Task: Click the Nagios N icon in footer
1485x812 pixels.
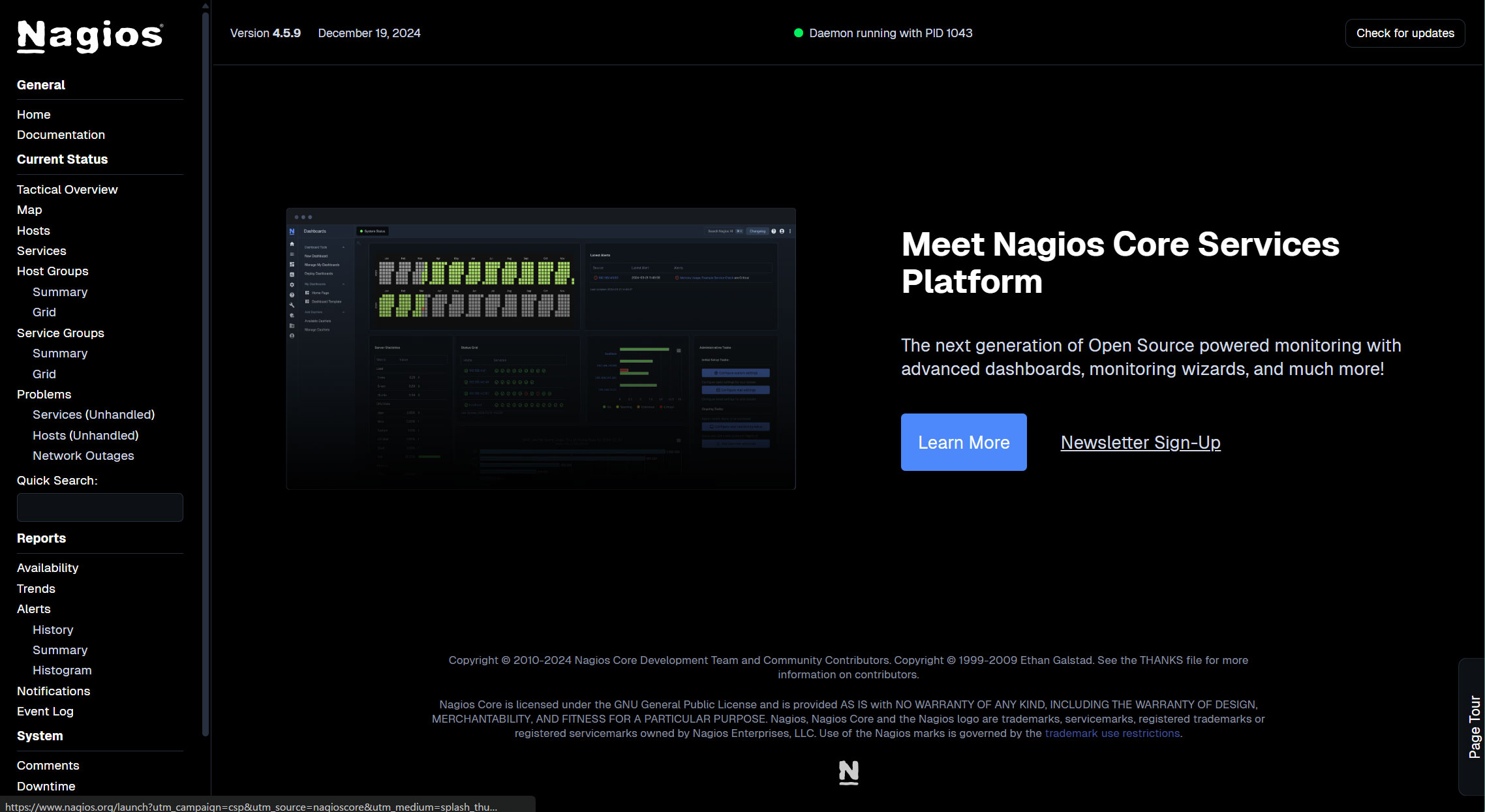Action: (x=848, y=772)
